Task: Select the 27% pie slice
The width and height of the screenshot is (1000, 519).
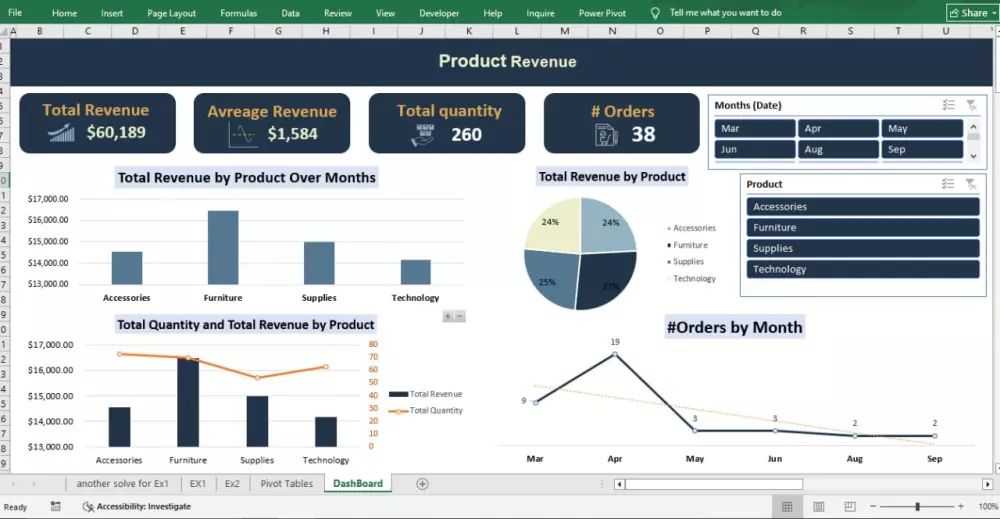Action: pos(607,279)
